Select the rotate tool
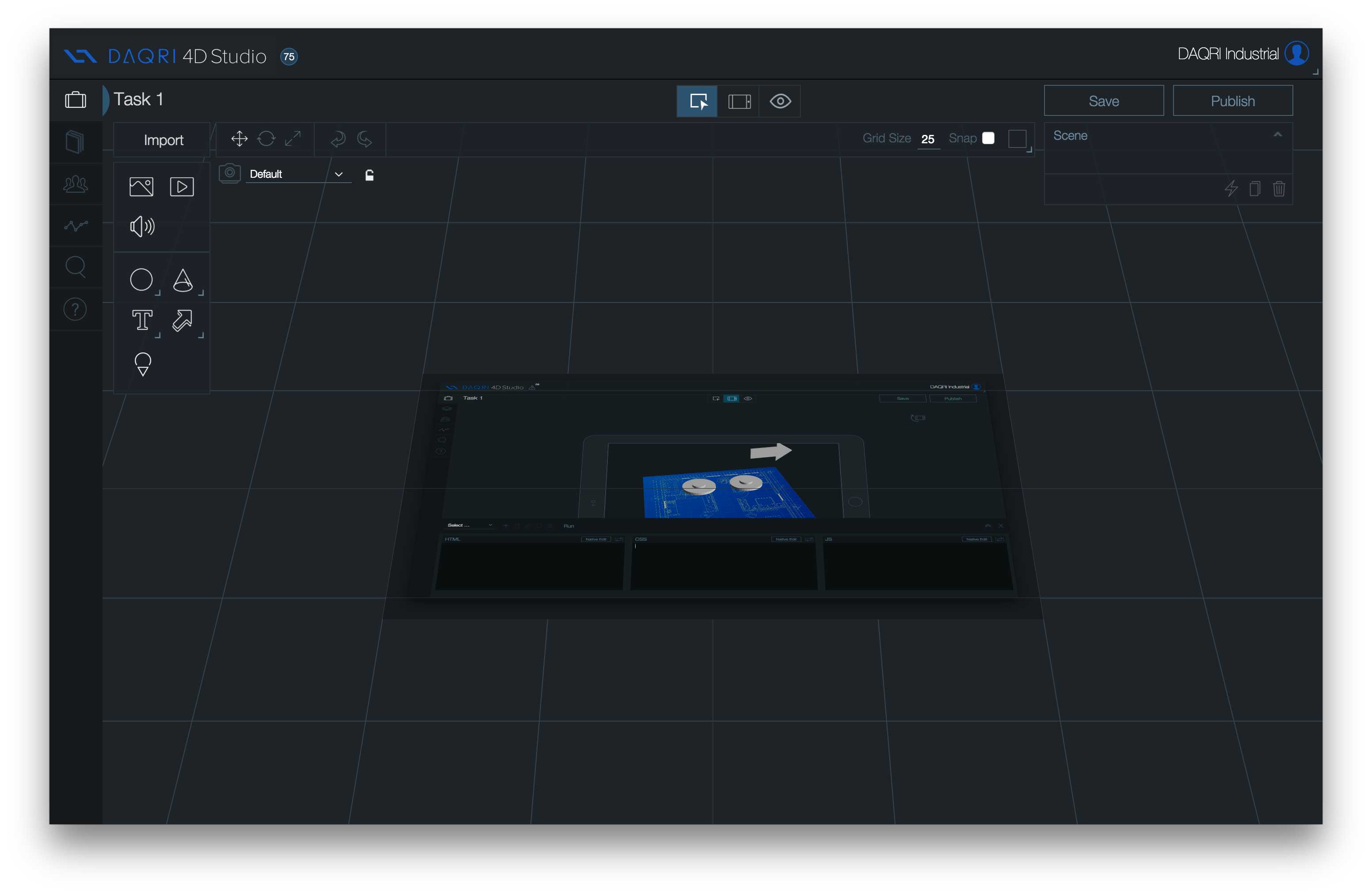The width and height of the screenshot is (1372, 895). click(x=267, y=139)
